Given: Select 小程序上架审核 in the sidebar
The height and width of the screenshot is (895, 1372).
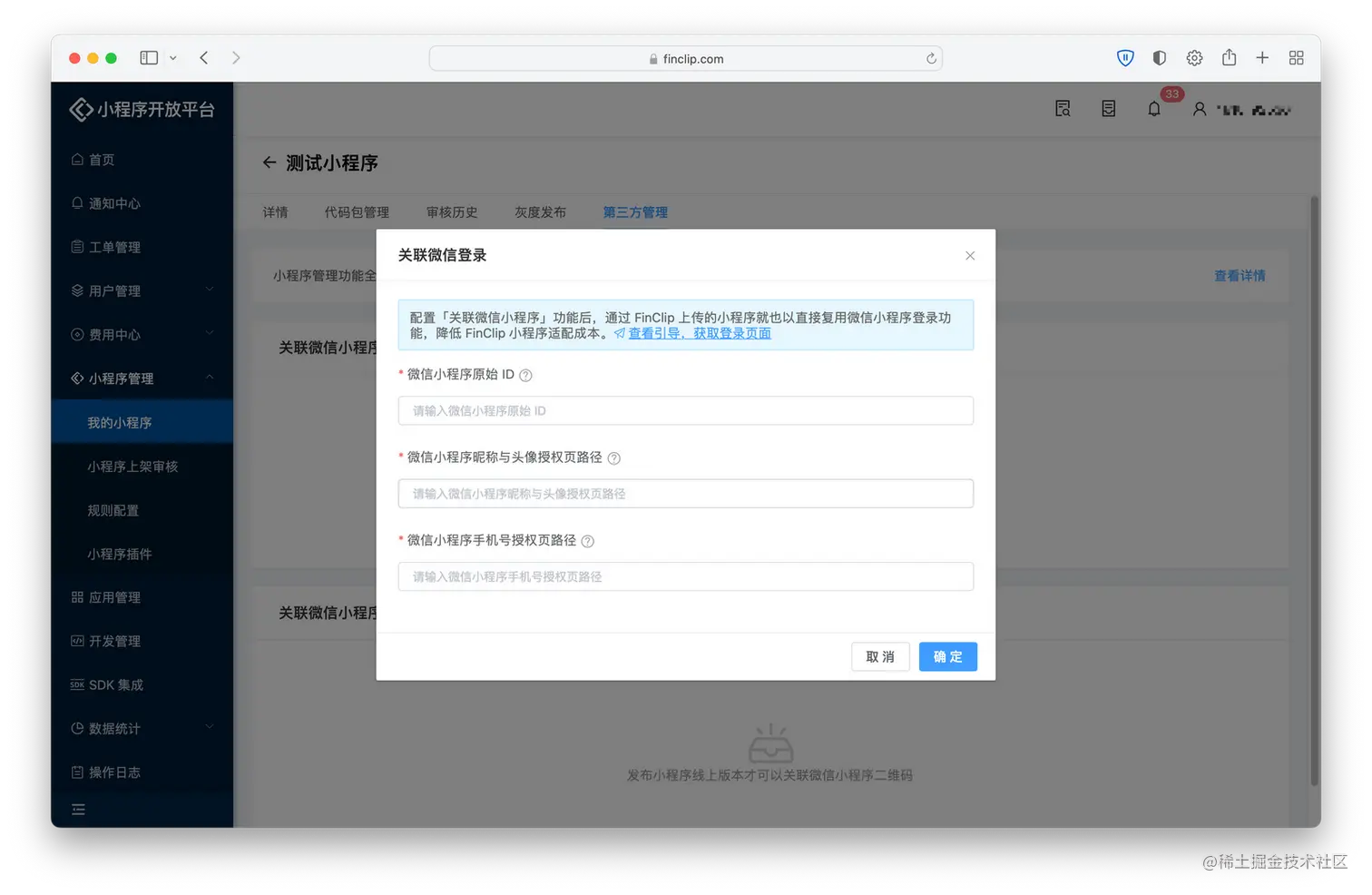Looking at the screenshot, I should click(142, 466).
